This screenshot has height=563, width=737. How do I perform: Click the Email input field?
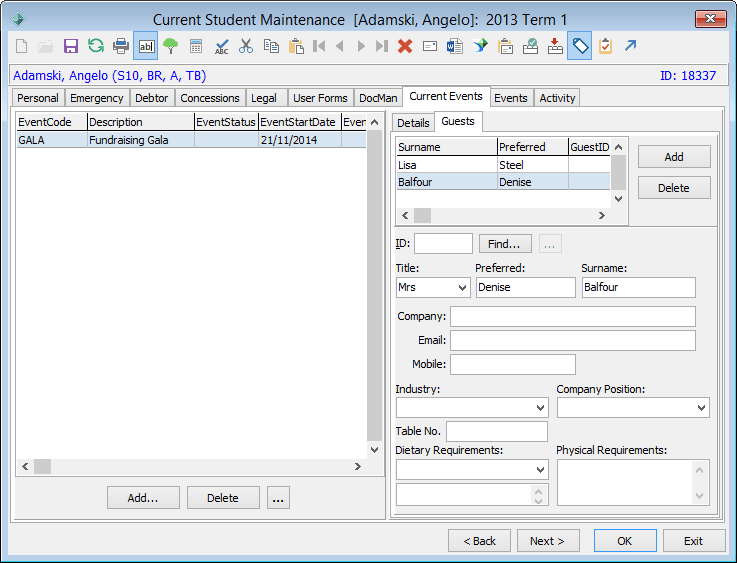pos(572,340)
